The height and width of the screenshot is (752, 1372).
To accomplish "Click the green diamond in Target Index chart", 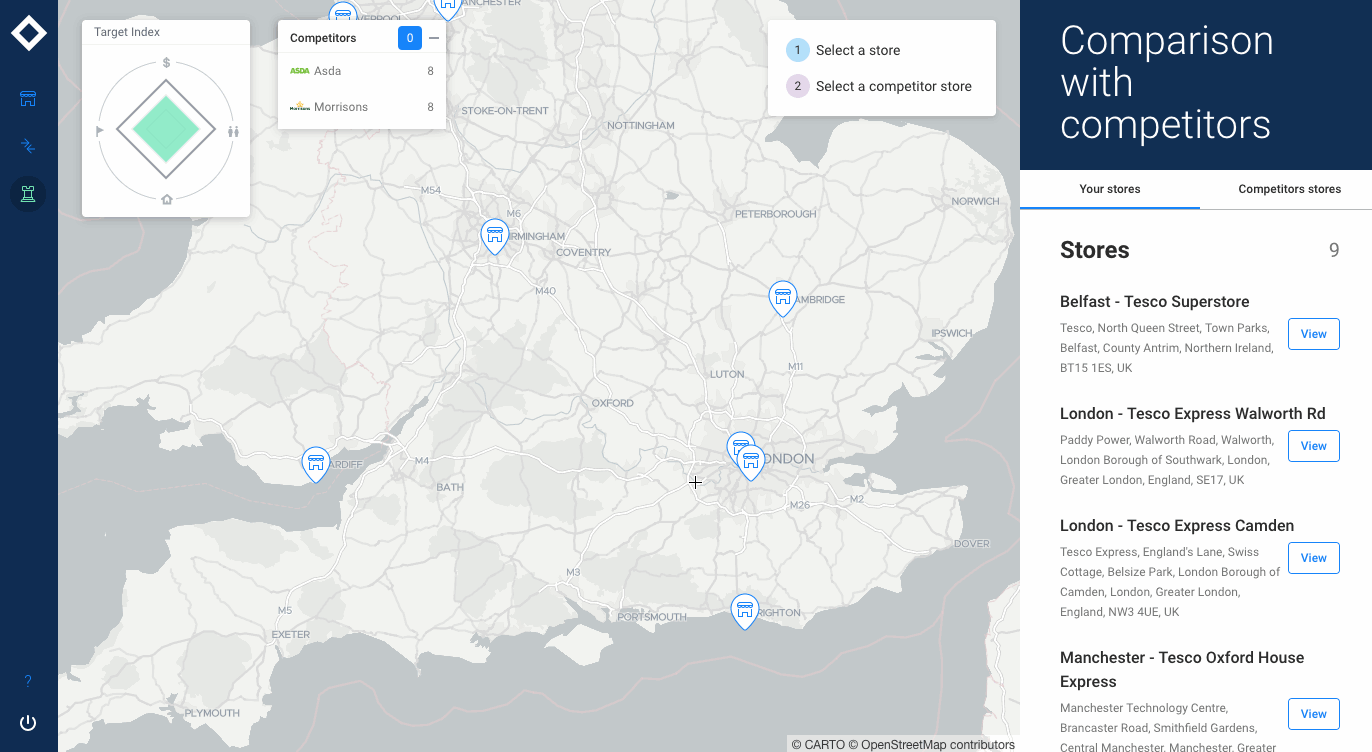I will (x=166, y=129).
